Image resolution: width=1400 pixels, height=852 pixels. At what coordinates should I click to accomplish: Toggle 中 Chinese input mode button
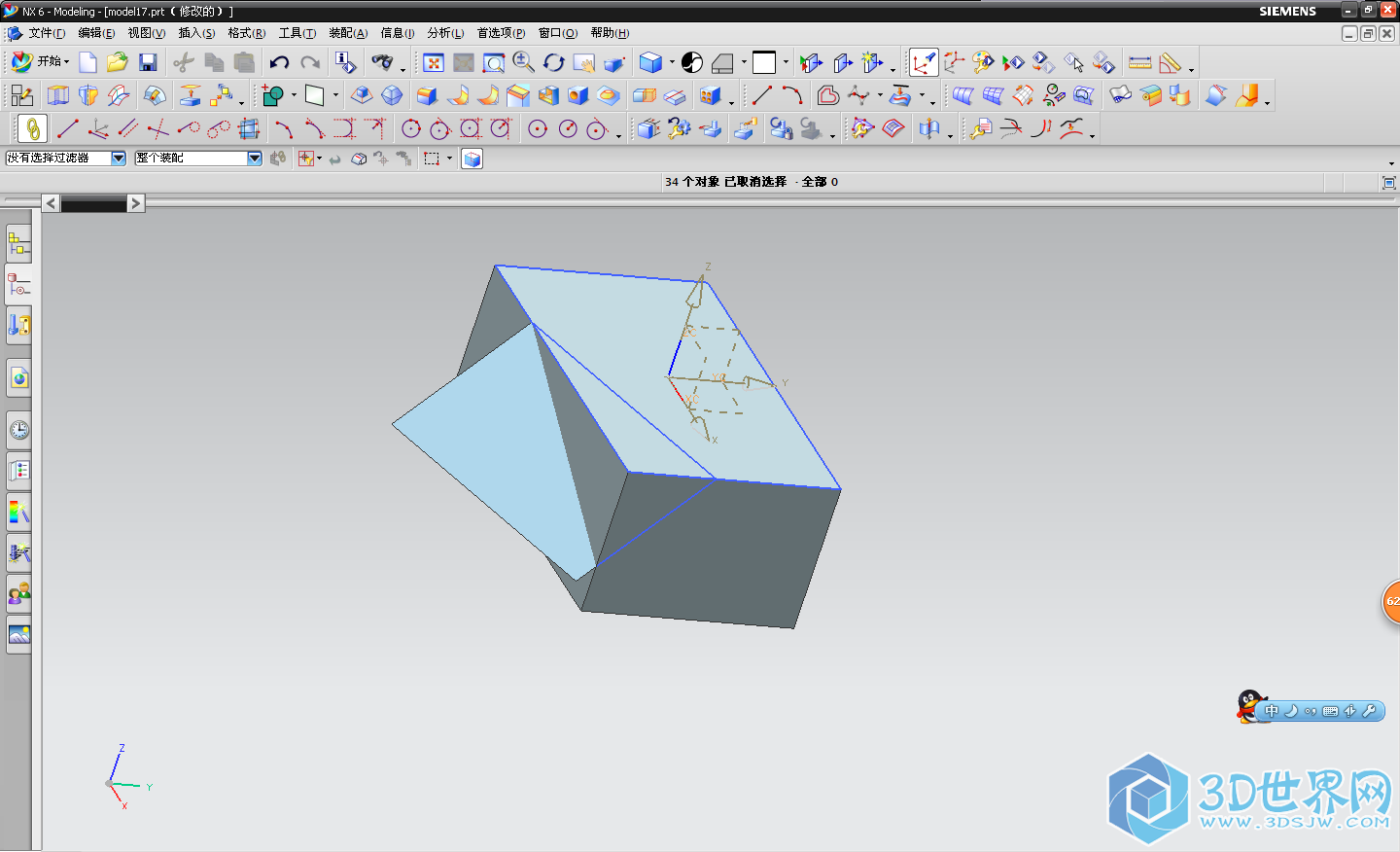1272,711
